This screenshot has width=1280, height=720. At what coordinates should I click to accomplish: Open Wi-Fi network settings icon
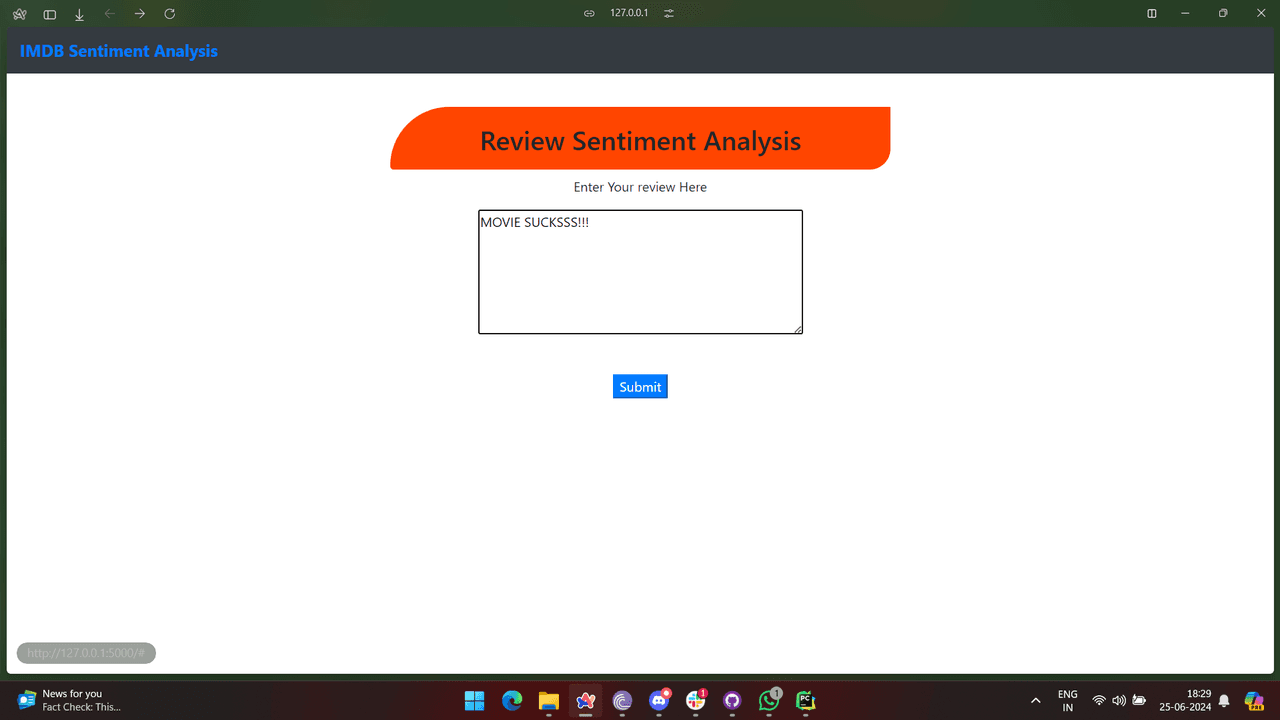[1099, 700]
